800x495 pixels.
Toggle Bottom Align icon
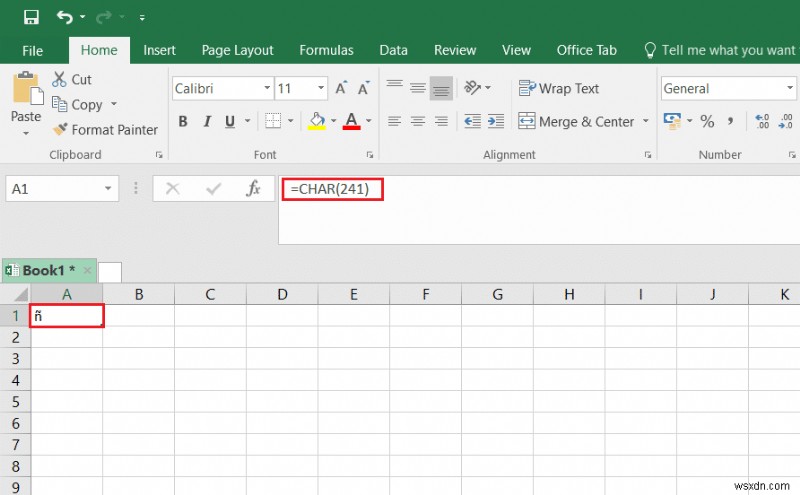point(441,88)
